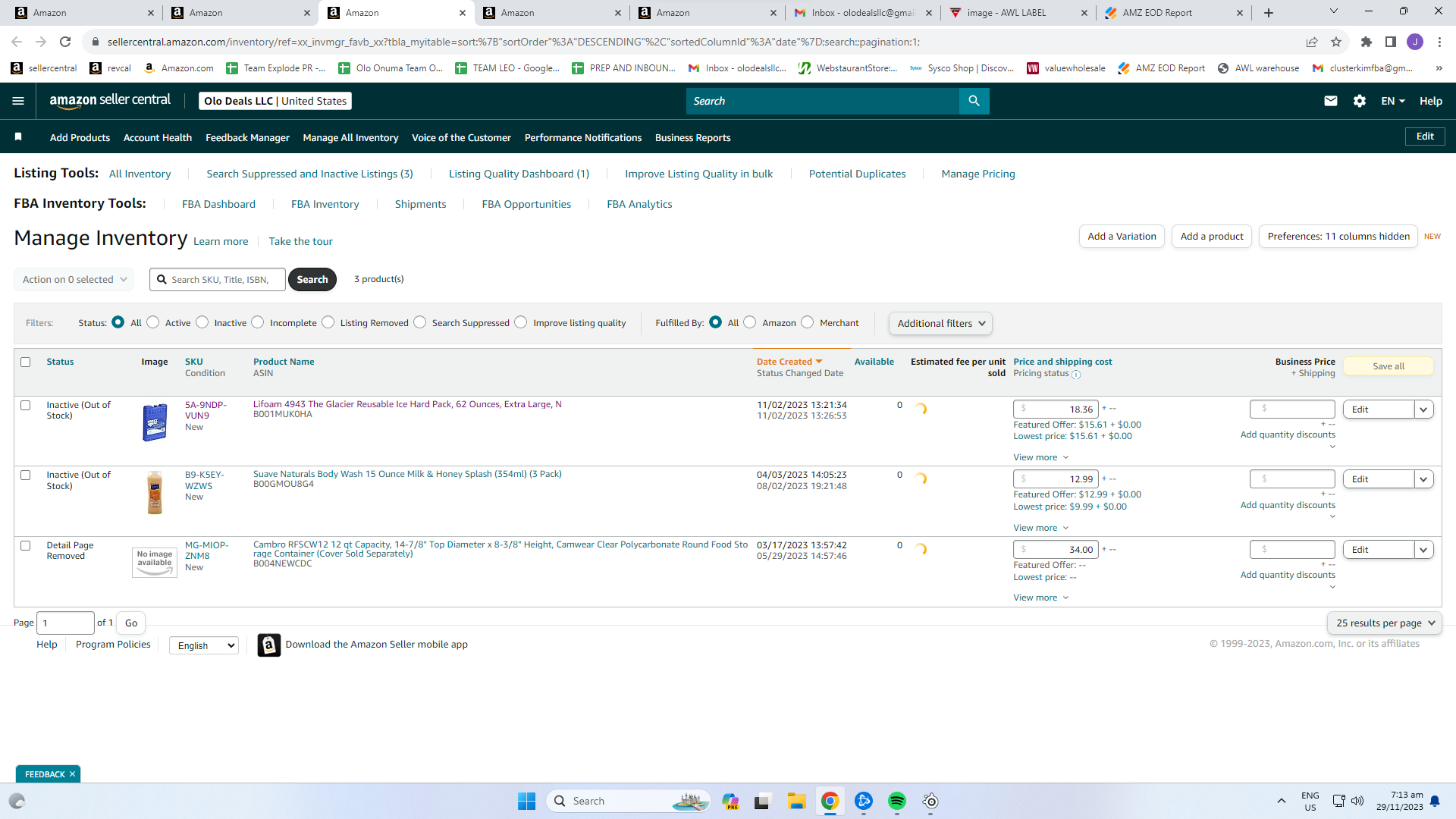Expand the Additional filters dropdown
Screen dimensions: 1456x819
940,323
